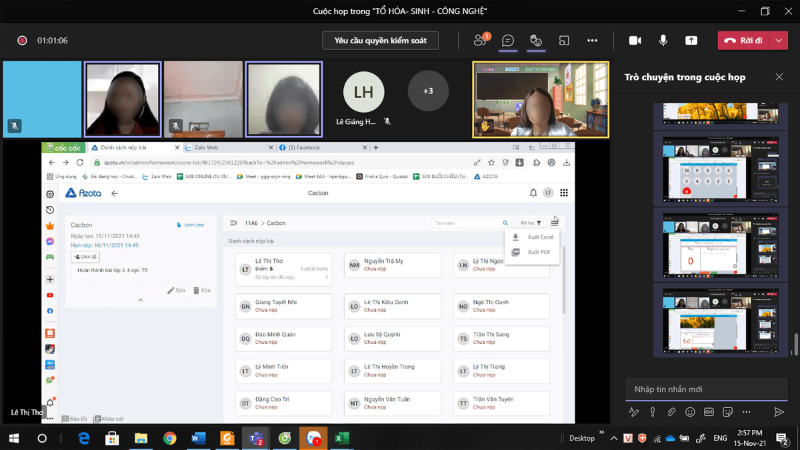
Task: Leave the meeting with Rời đi
Action: [x=743, y=40]
